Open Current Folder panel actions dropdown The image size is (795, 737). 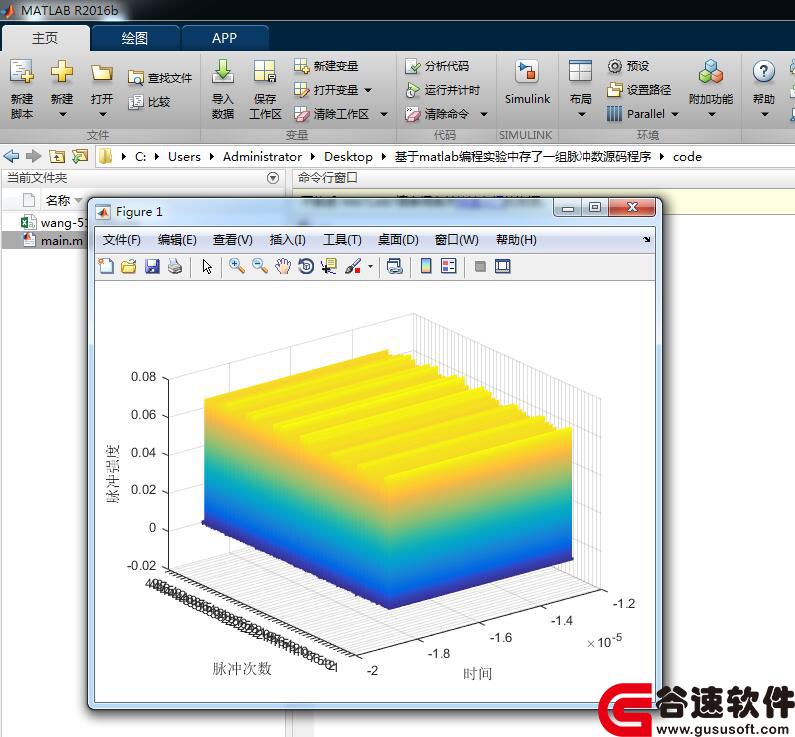point(273,178)
